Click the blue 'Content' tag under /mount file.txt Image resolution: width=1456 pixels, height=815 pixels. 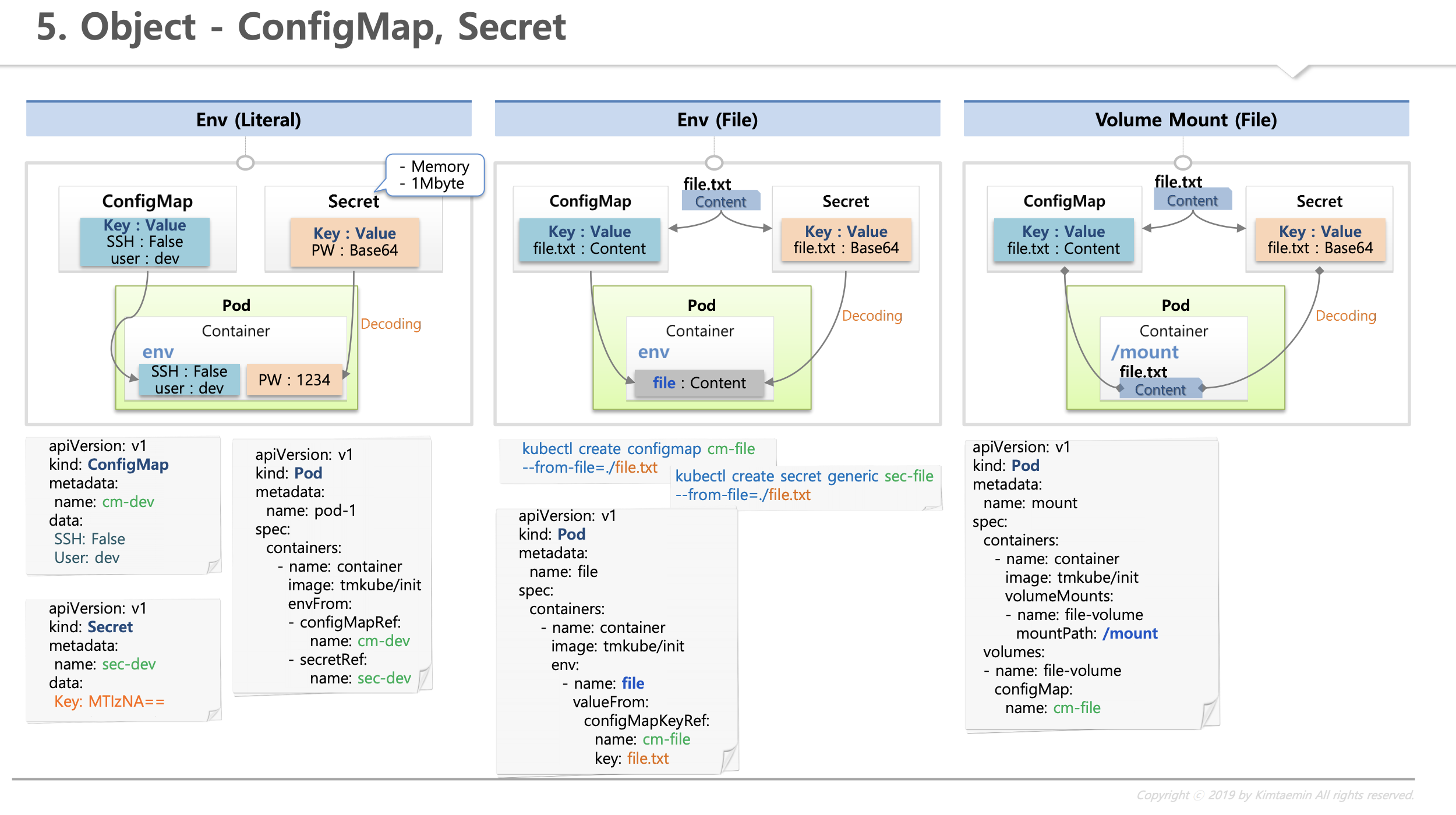click(1160, 389)
